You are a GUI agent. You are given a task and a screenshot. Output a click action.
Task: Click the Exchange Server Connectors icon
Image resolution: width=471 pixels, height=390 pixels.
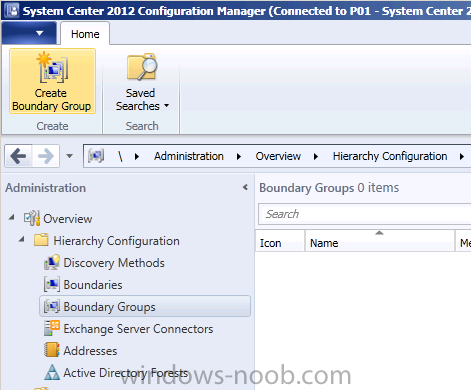click(x=52, y=328)
